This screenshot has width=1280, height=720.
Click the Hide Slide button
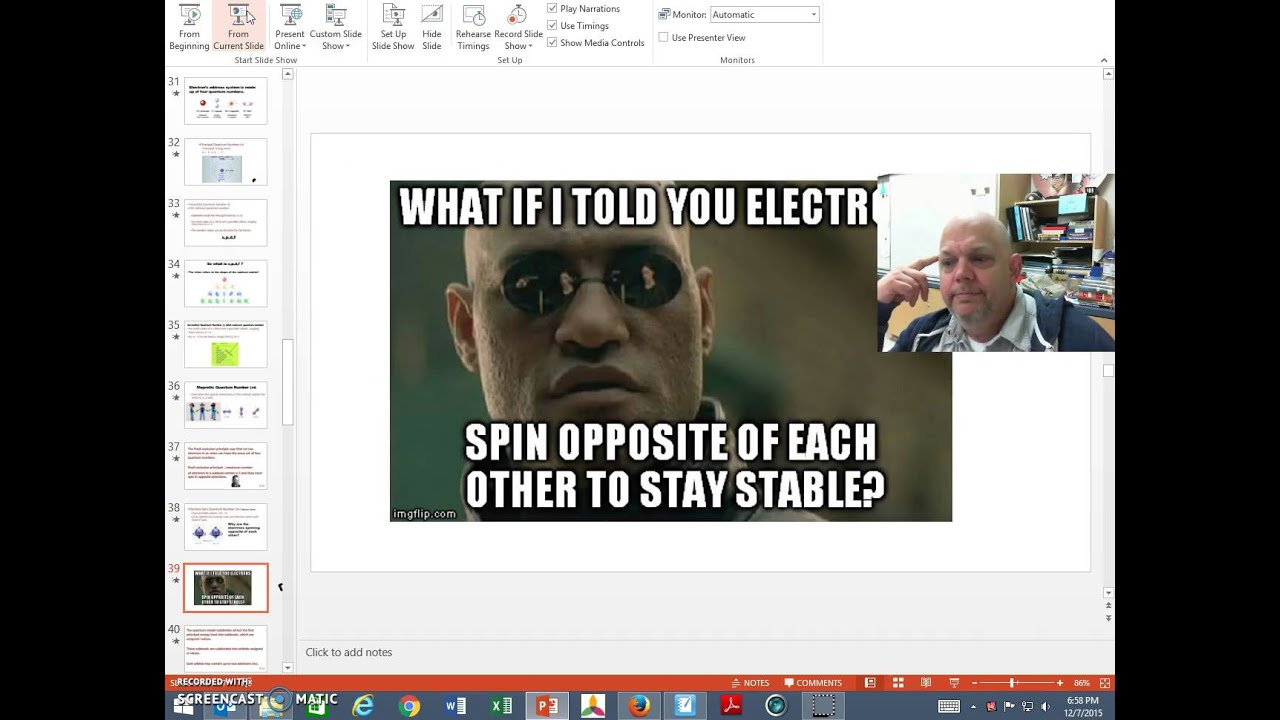(432, 27)
